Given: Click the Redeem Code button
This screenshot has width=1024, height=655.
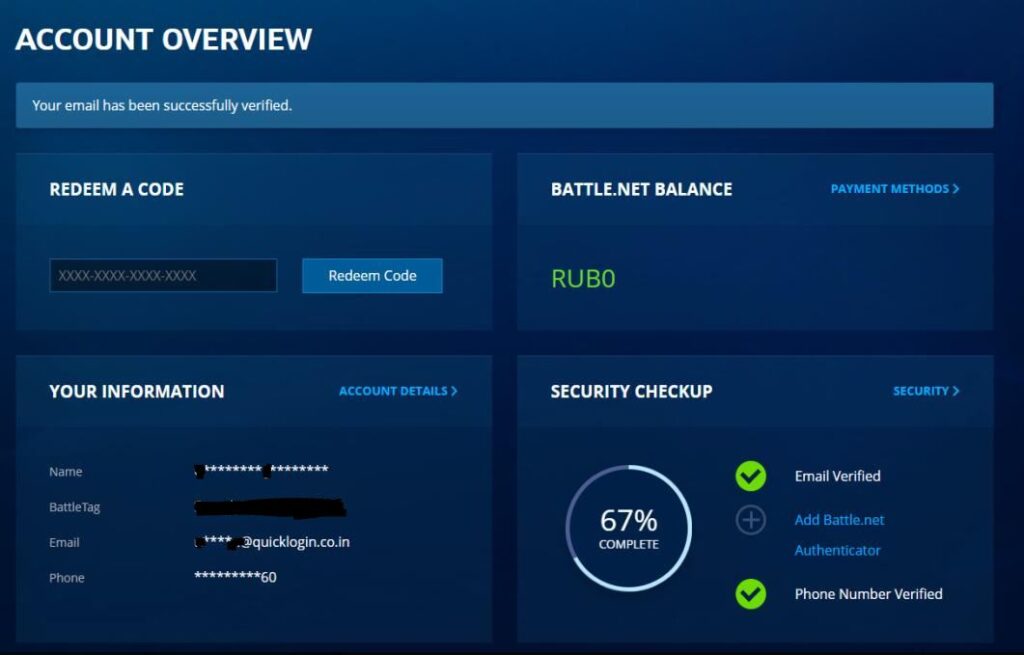Looking at the screenshot, I should pos(372,276).
